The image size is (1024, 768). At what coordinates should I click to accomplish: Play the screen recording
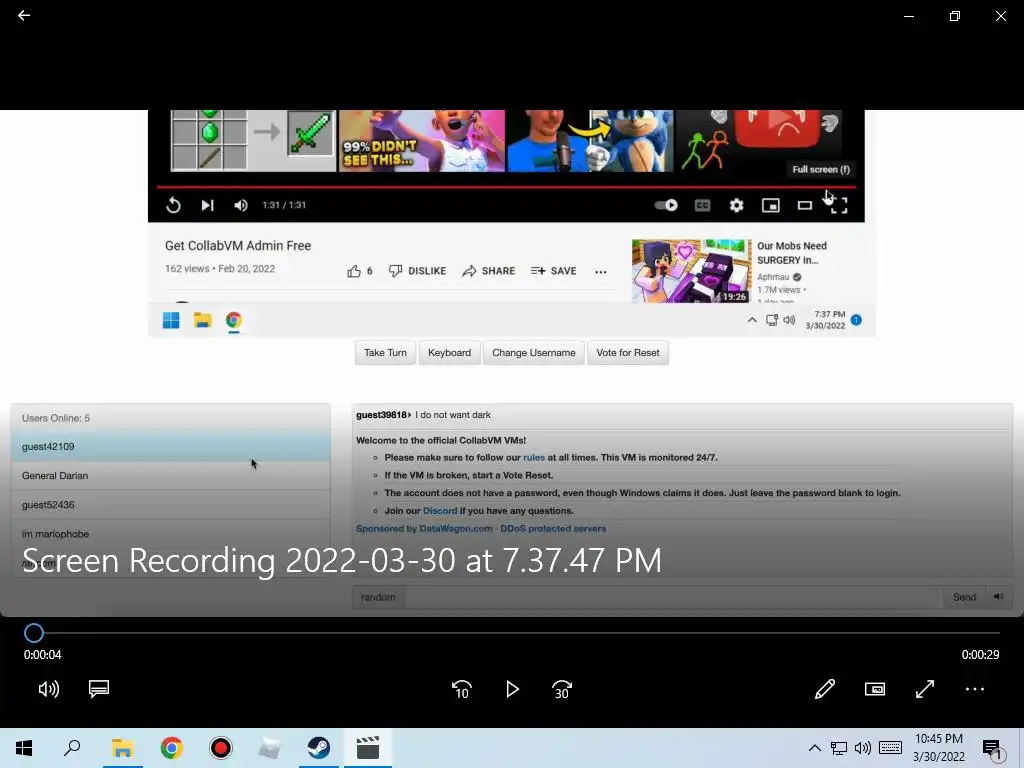pos(512,689)
